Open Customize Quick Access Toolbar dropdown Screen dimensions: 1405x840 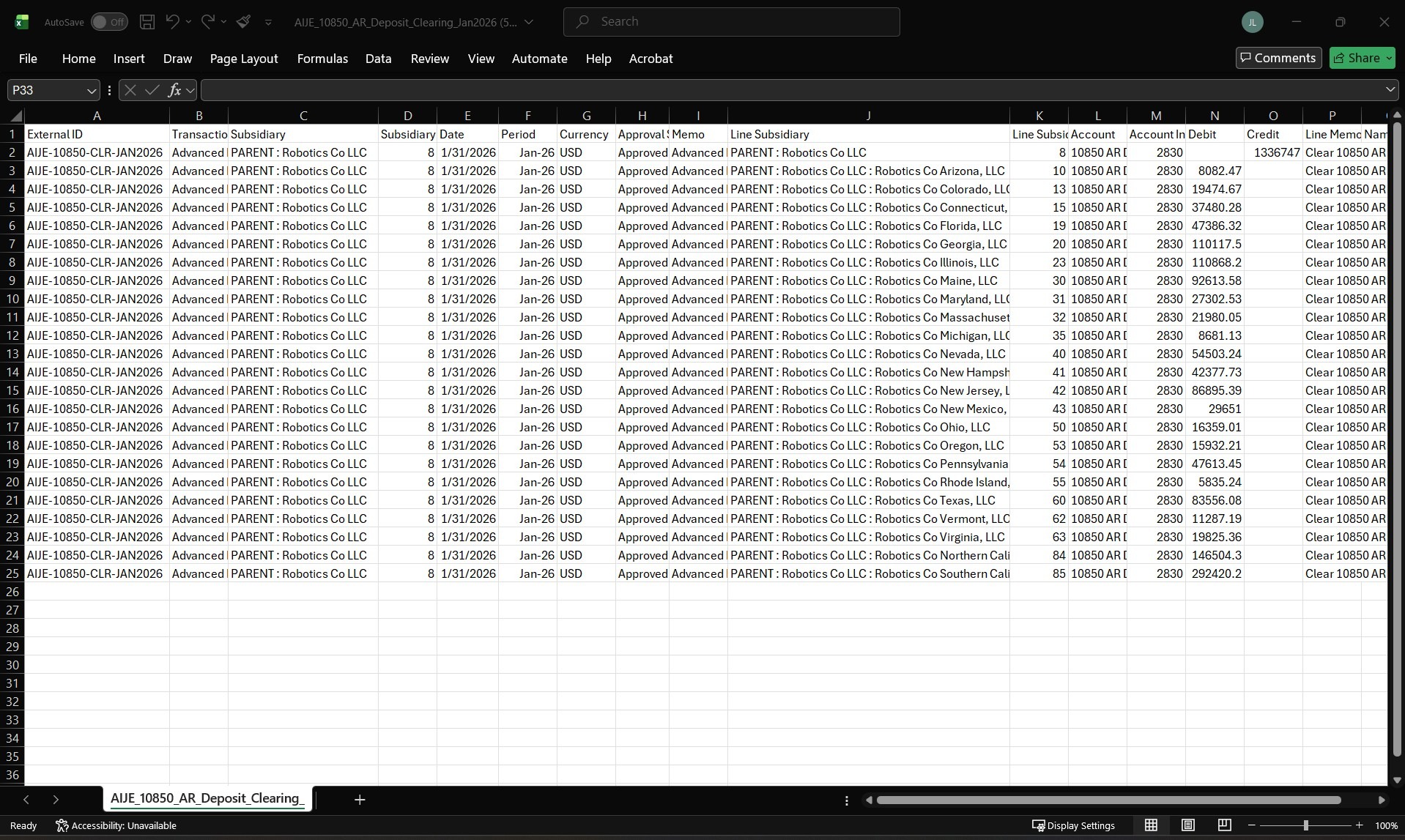(x=268, y=22)
